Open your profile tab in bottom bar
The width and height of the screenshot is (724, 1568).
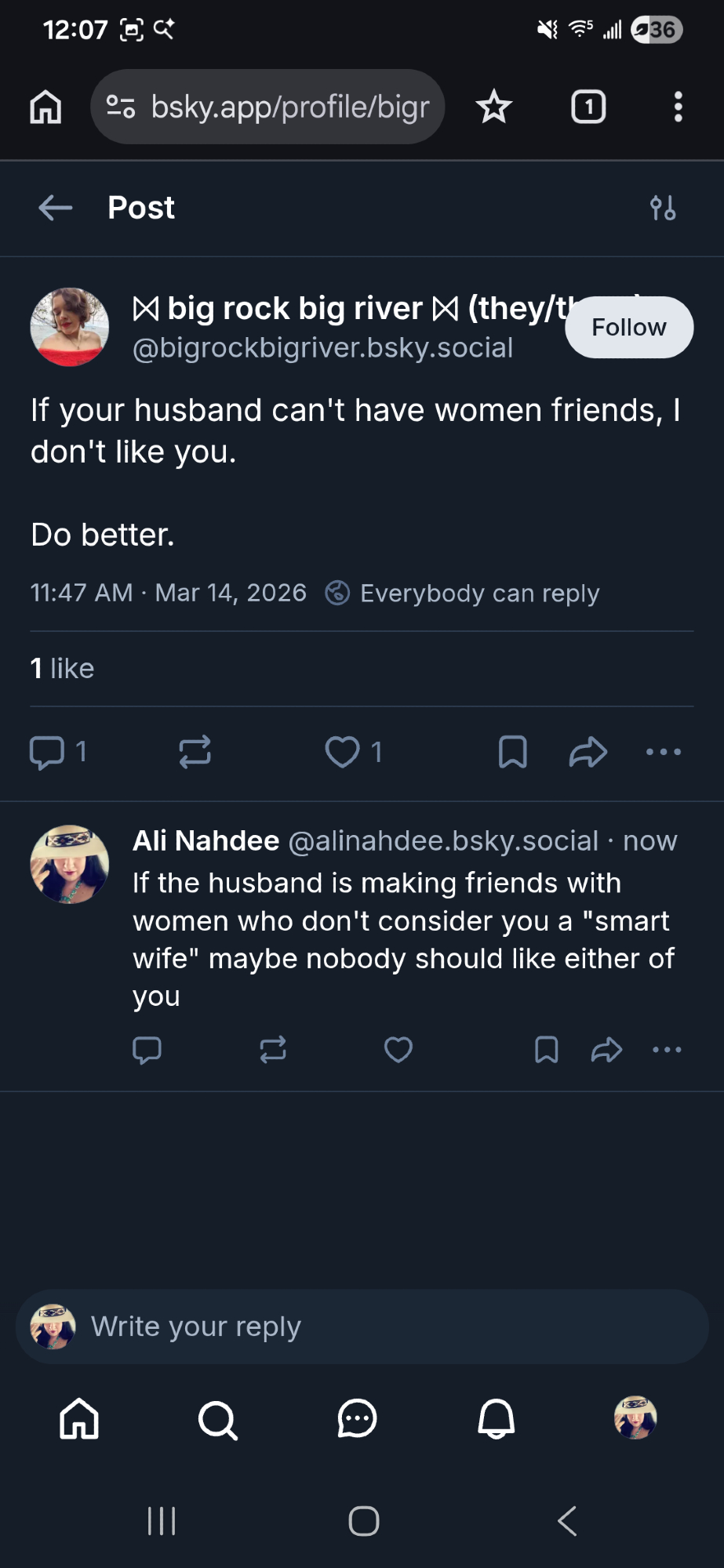[x=635, y=1417]
